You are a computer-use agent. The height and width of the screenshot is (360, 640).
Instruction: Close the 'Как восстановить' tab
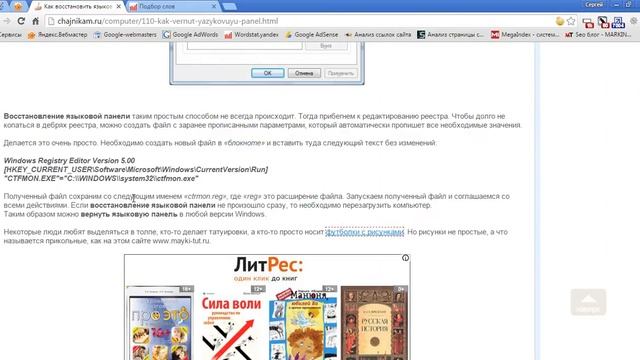[119, 7]
